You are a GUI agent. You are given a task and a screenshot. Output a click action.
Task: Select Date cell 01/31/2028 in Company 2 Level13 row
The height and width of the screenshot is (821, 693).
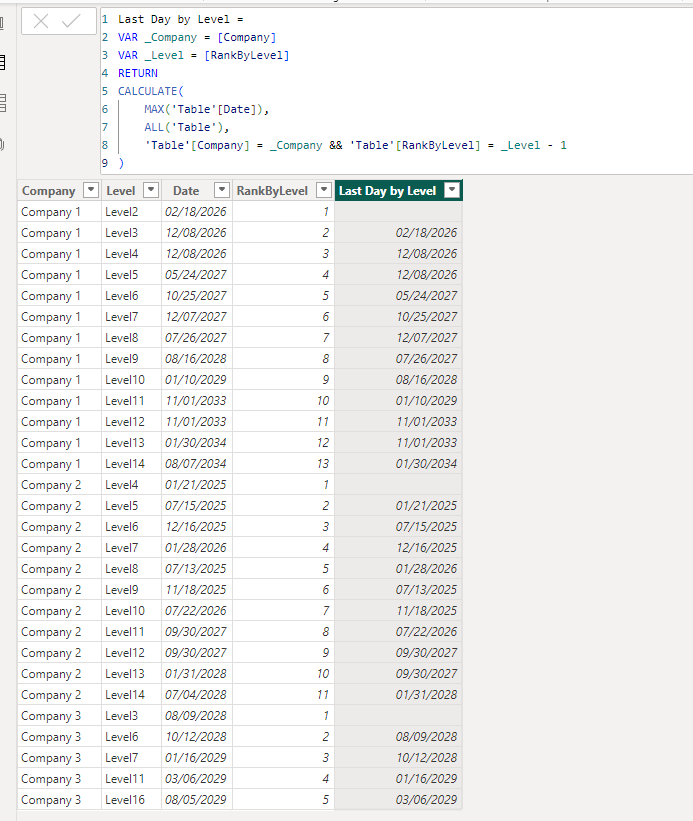tap(197, 674)
